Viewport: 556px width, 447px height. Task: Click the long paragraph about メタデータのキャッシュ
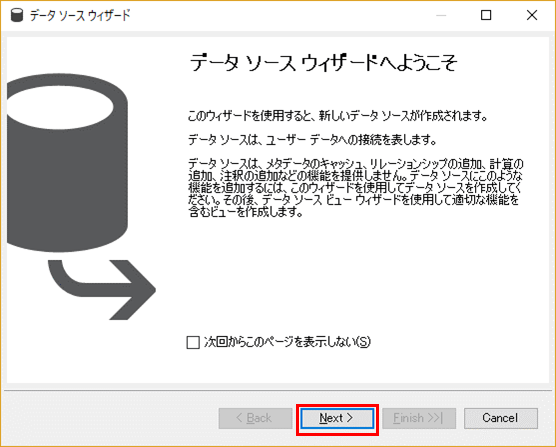pos(355,188)
